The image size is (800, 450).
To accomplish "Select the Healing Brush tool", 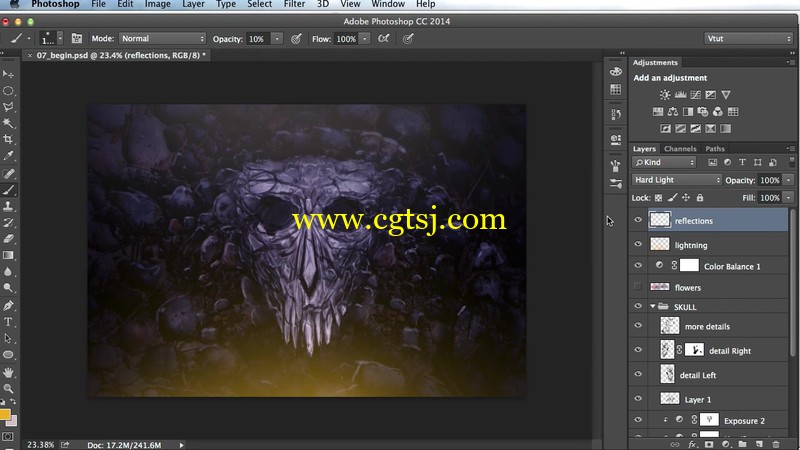I will click(8, 174).
